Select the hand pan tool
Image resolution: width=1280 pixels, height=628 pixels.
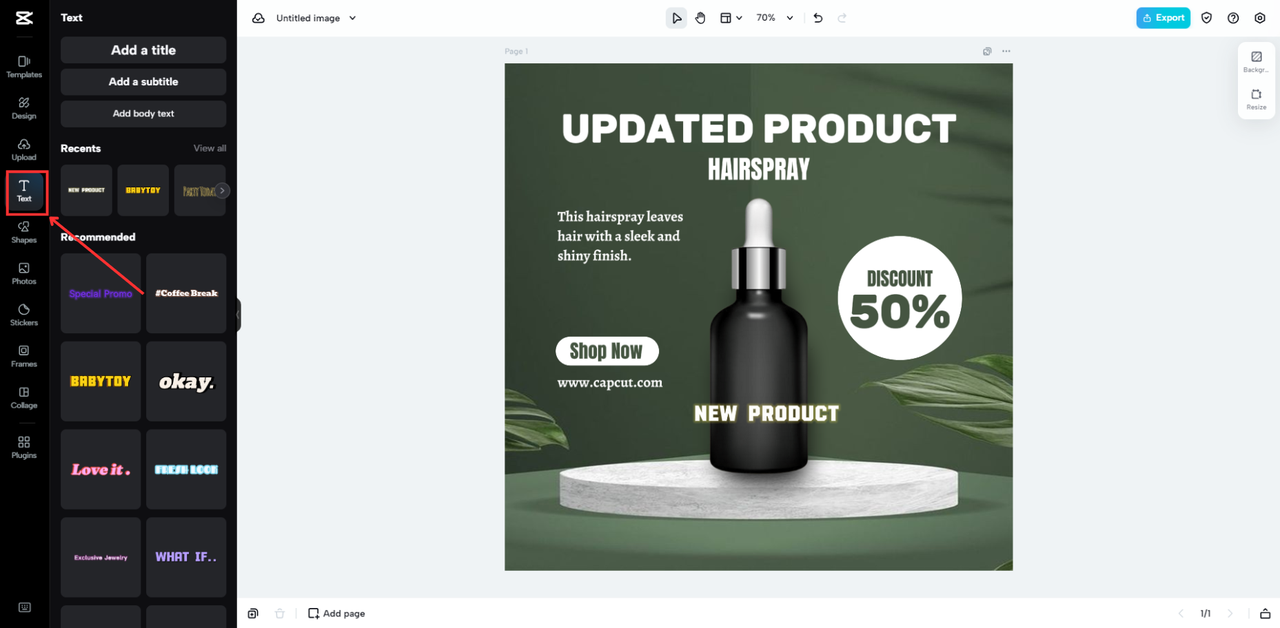pyautogui.click(x=701, y=18)
